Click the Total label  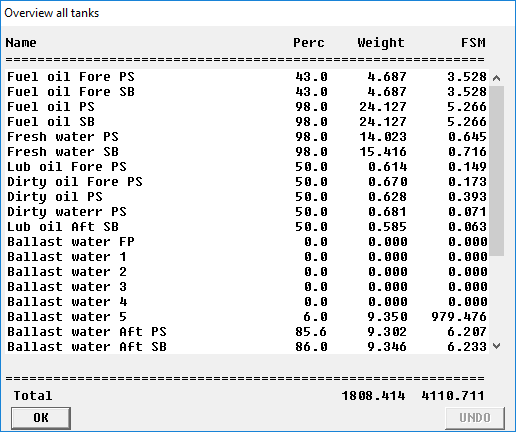[x=33, y=396]
